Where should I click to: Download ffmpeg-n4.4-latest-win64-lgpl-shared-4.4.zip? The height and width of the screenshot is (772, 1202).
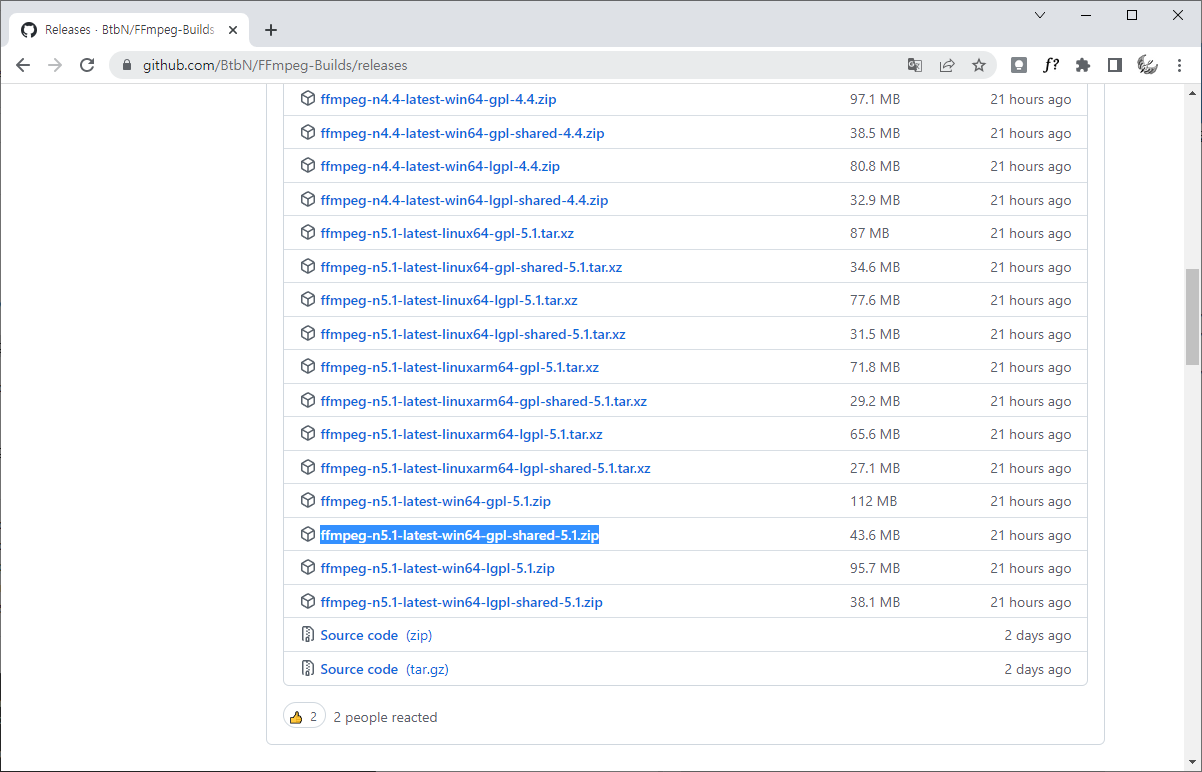tap(464, 200)
